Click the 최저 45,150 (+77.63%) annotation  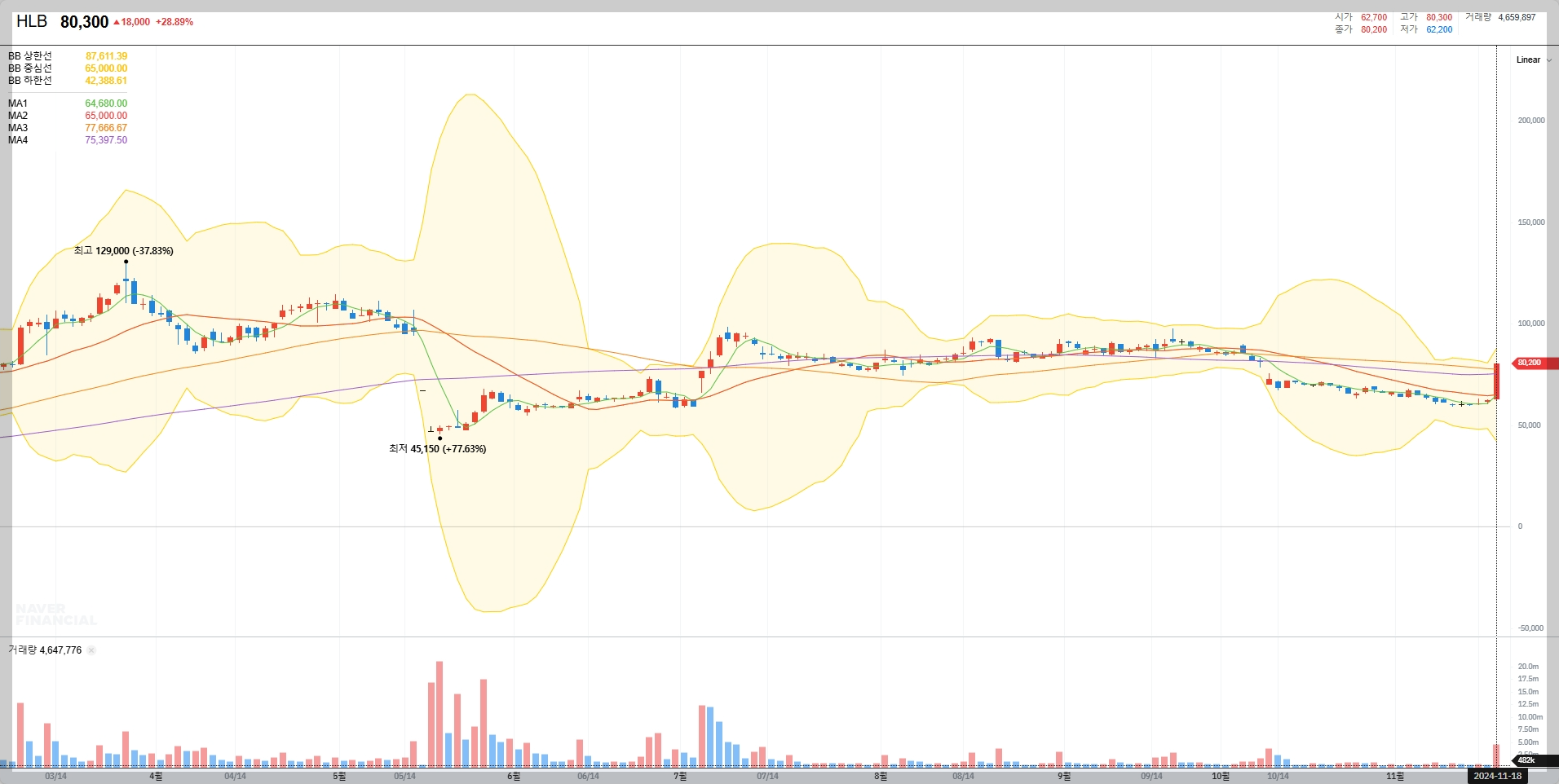pyautogui.click(x=437, y=449)
